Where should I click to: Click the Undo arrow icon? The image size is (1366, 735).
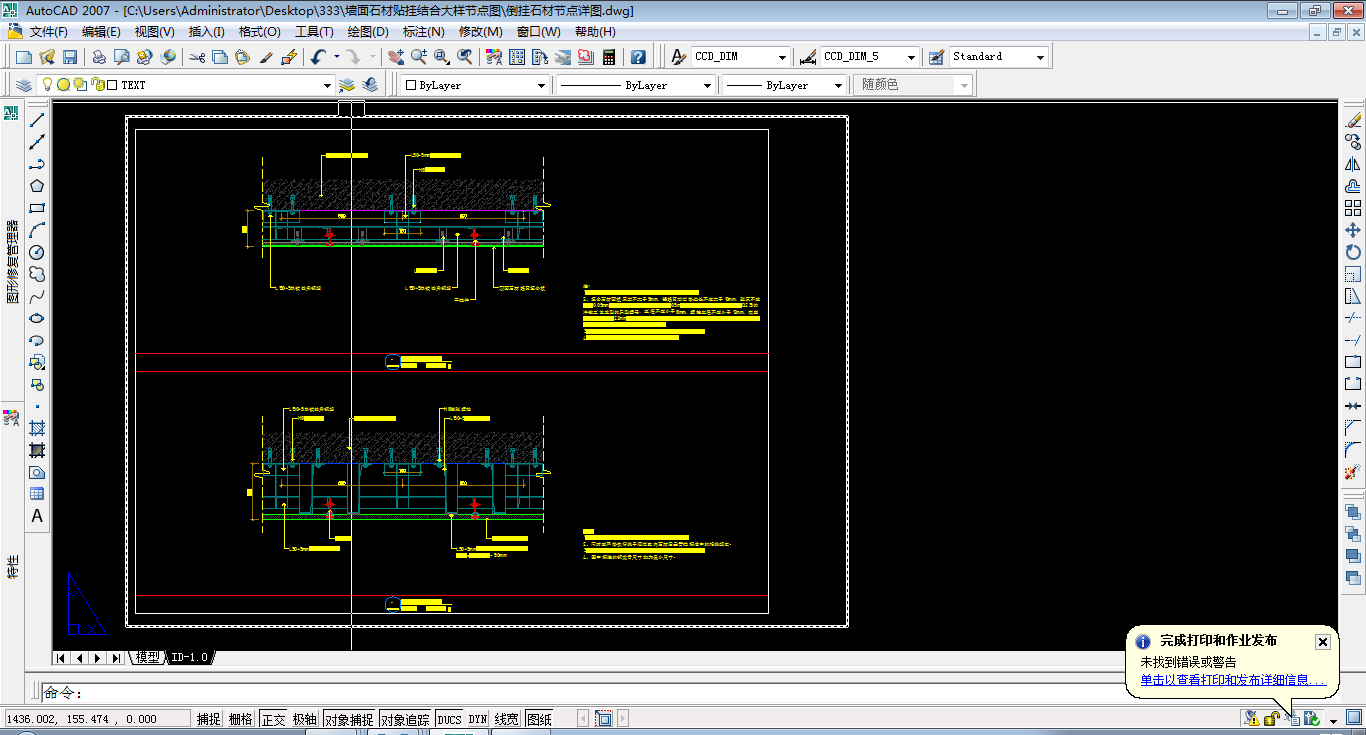(319, 57)
